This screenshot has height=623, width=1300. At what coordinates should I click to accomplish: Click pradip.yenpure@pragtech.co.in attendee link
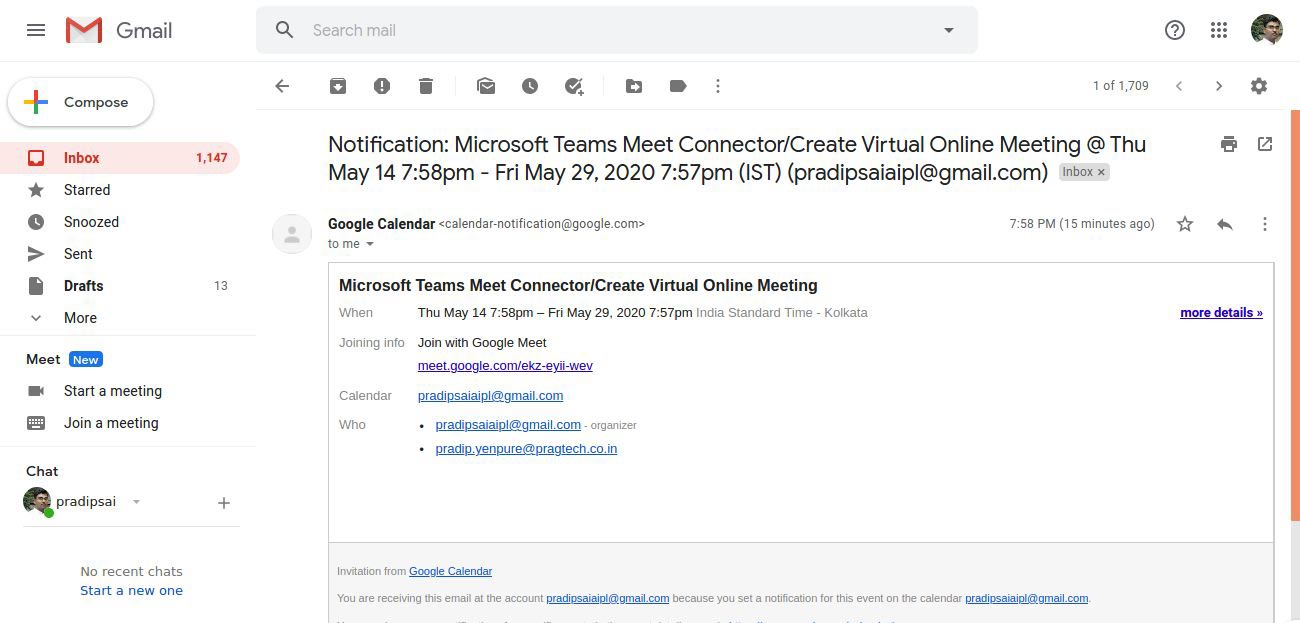[526, 449]
